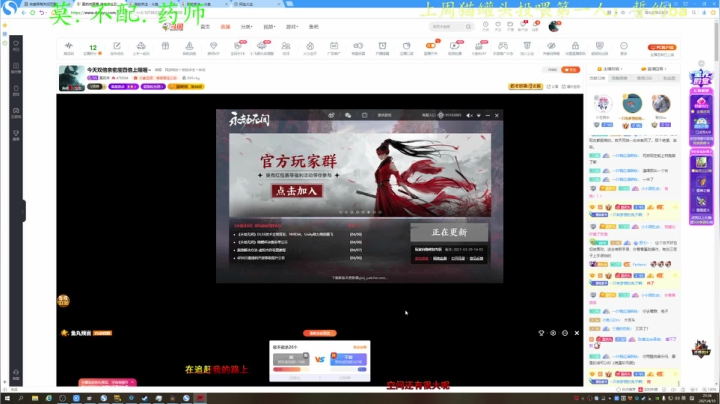
Task: Click the orange PC客户端 button
Action: point(662,47)
